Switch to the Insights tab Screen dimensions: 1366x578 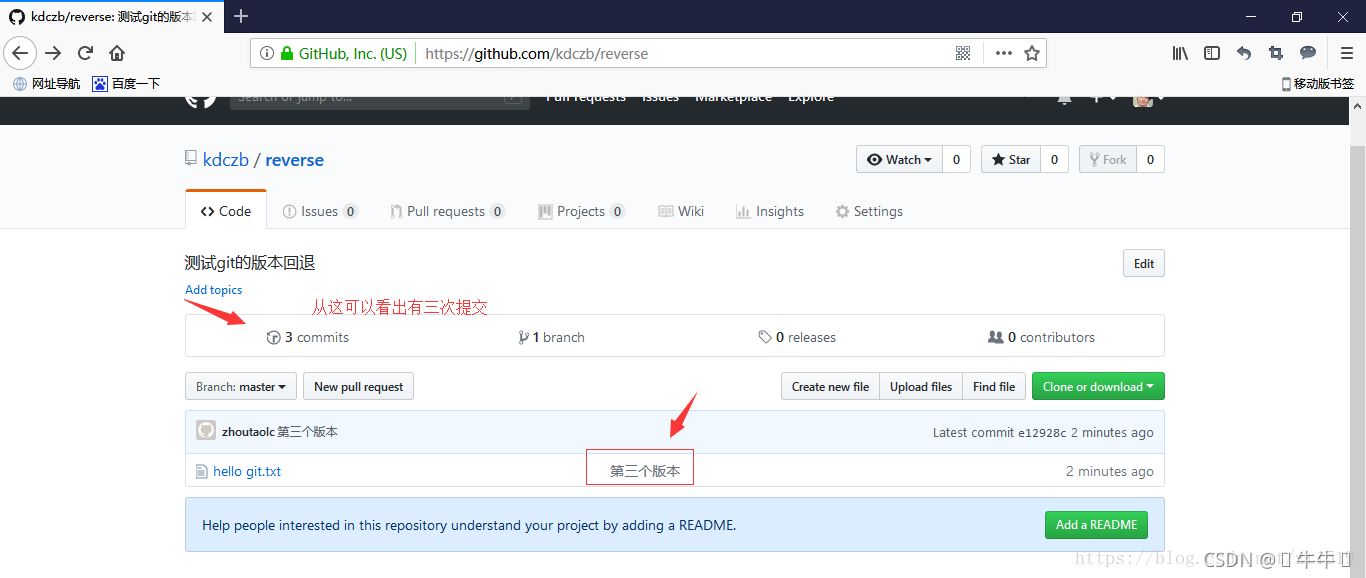[x=770, y=211]
